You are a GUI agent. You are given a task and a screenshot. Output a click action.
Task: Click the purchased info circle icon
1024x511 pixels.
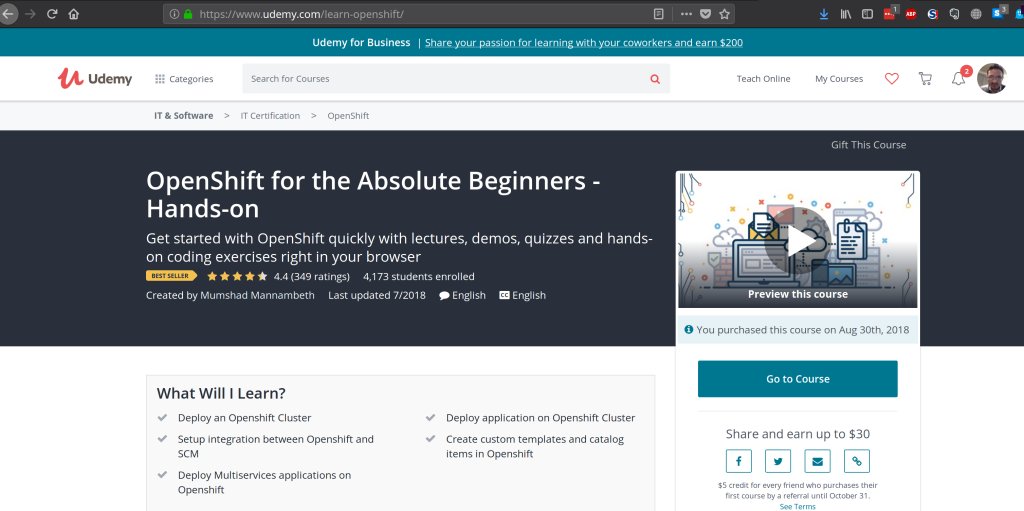pos(688,329)
